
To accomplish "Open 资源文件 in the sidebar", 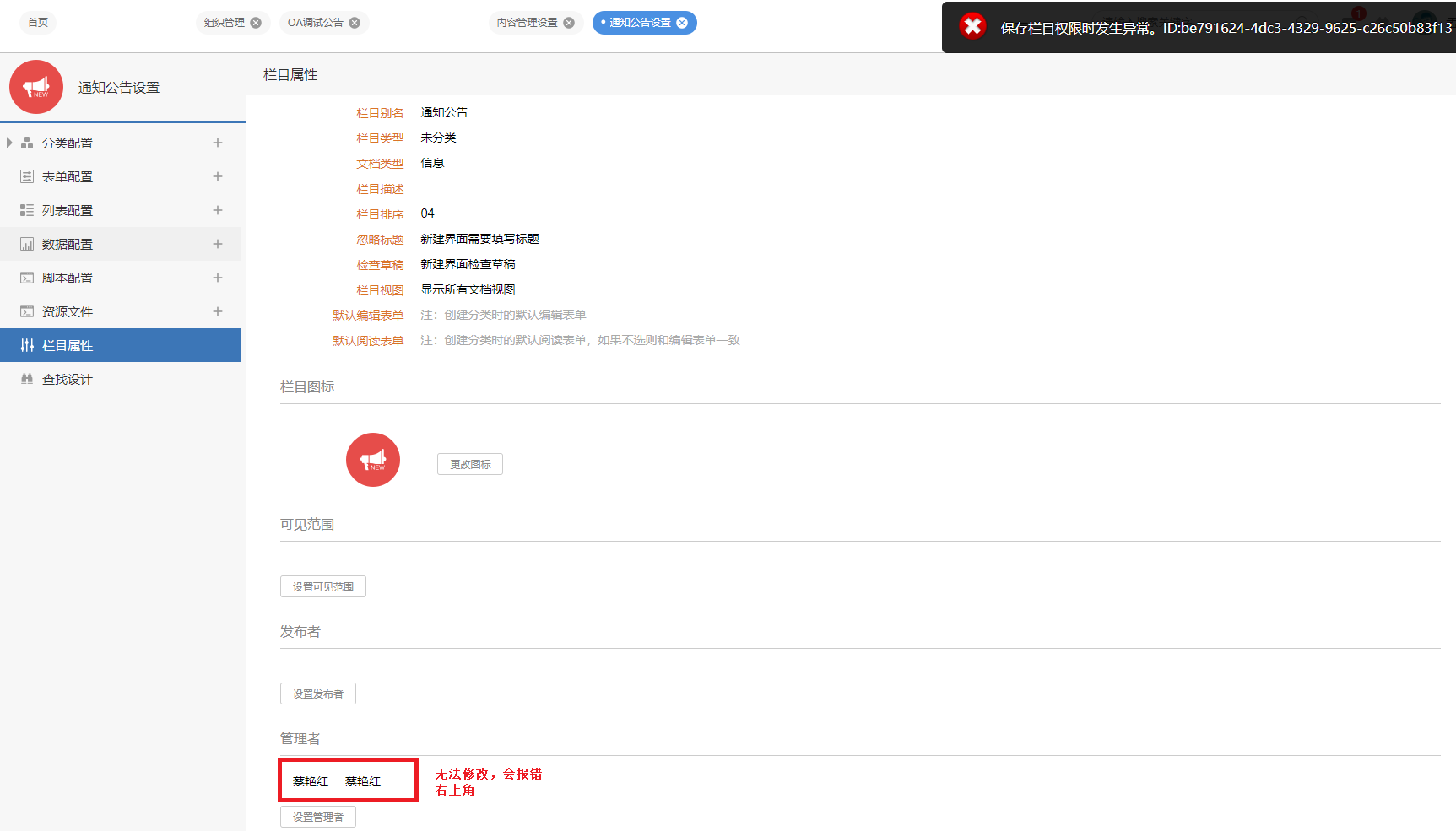I will [x=68, y=312].
